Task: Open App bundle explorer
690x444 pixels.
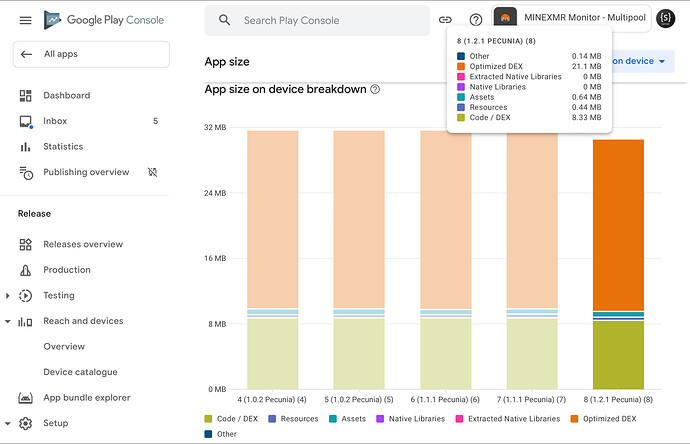Action: tap(87, 397)
